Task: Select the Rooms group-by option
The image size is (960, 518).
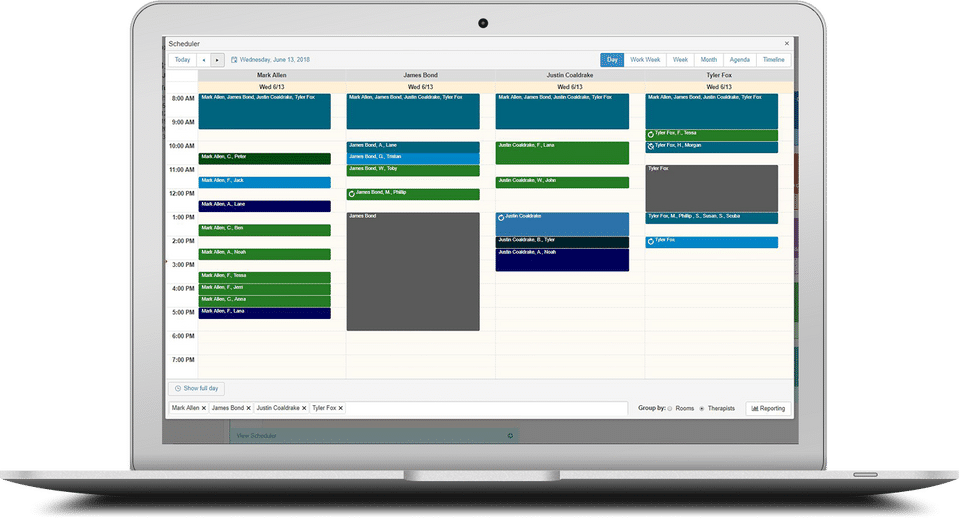Action: point(670,408)
